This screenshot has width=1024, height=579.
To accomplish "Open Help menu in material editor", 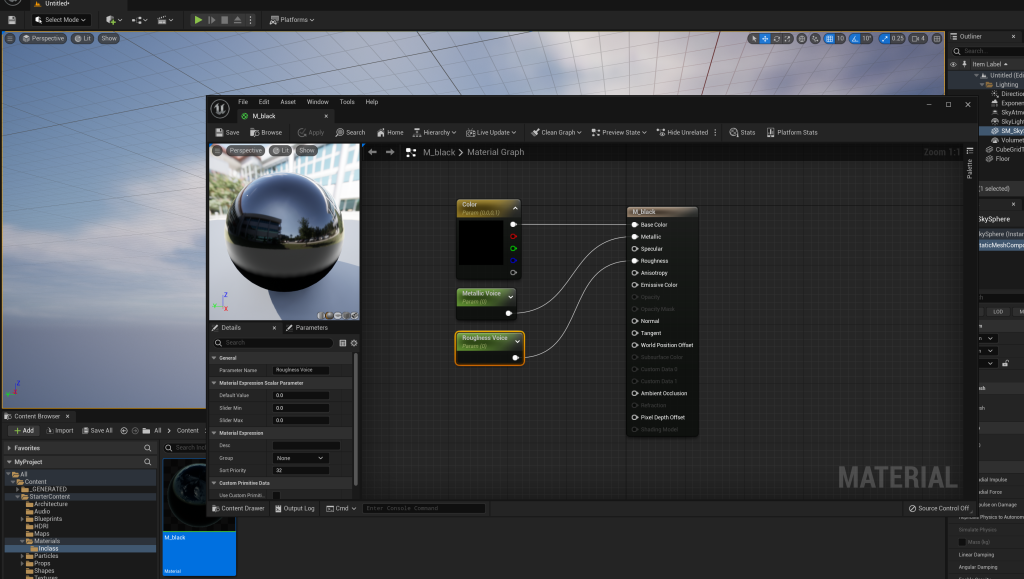I will 372,102.
